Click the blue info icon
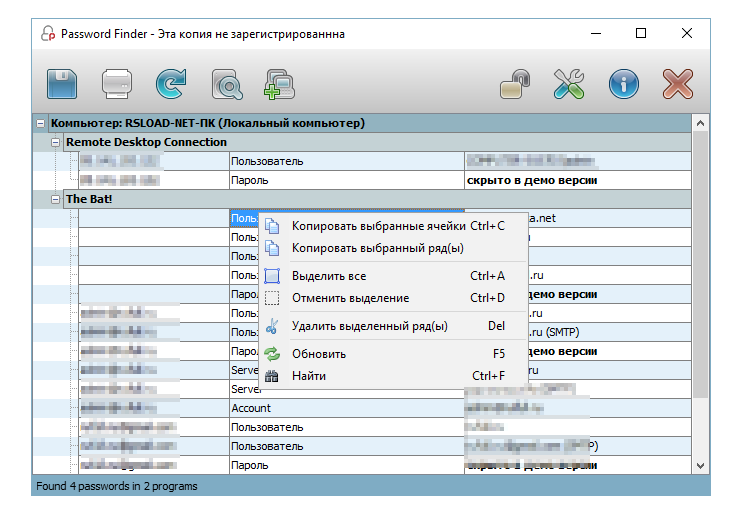The image size is (730, 510). [x=623, y=84]
